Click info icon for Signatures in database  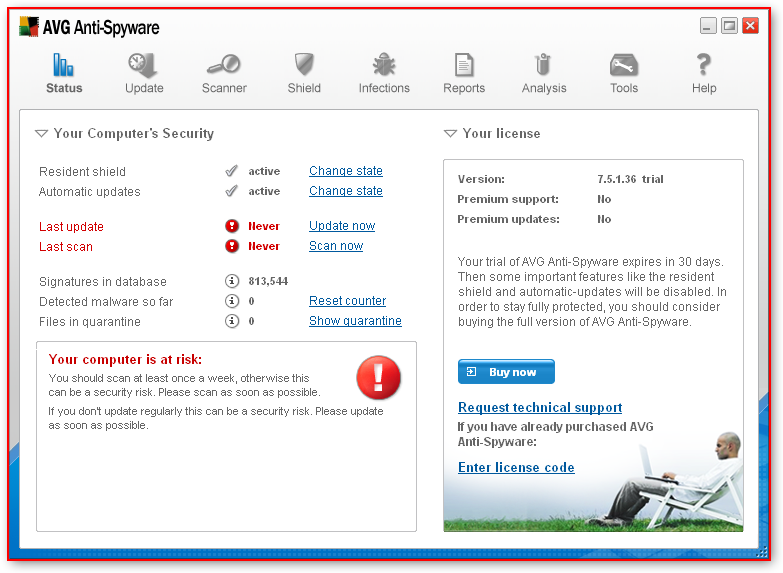[232, 281]
